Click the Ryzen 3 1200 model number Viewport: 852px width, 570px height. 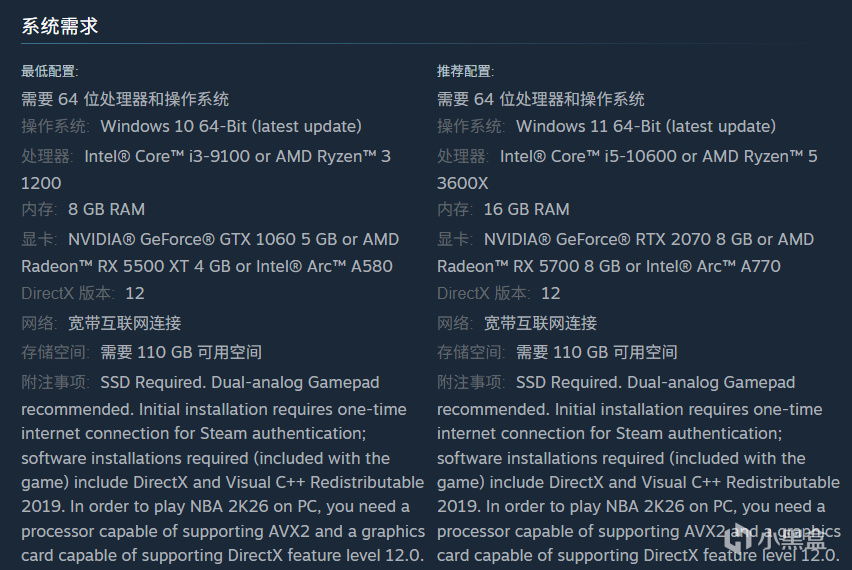[x=41, y=183]
